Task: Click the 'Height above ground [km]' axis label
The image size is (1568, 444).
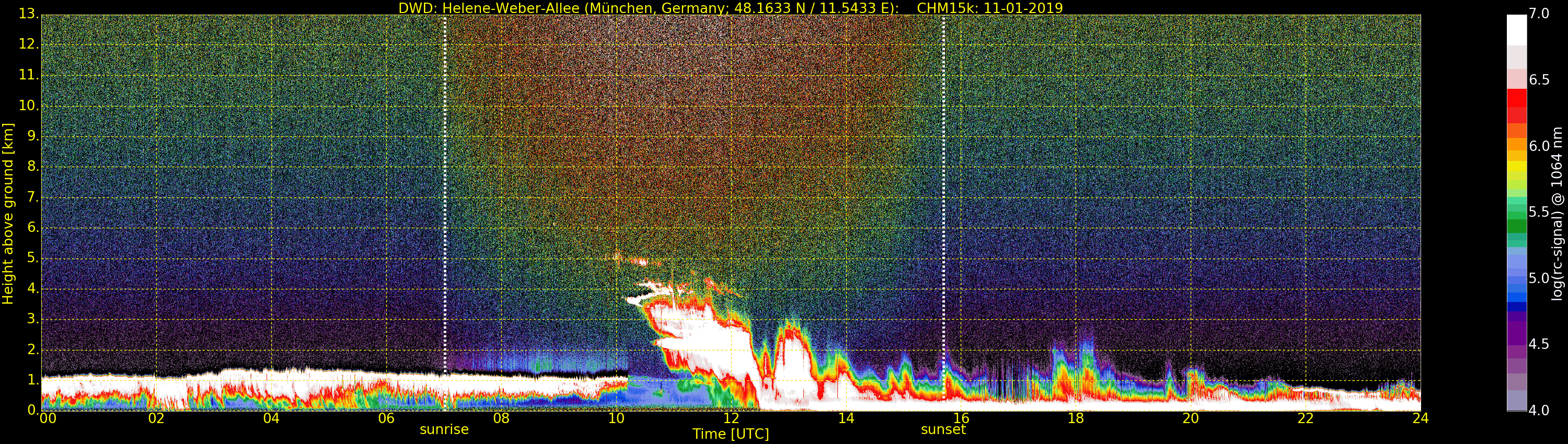Action: 8,213
